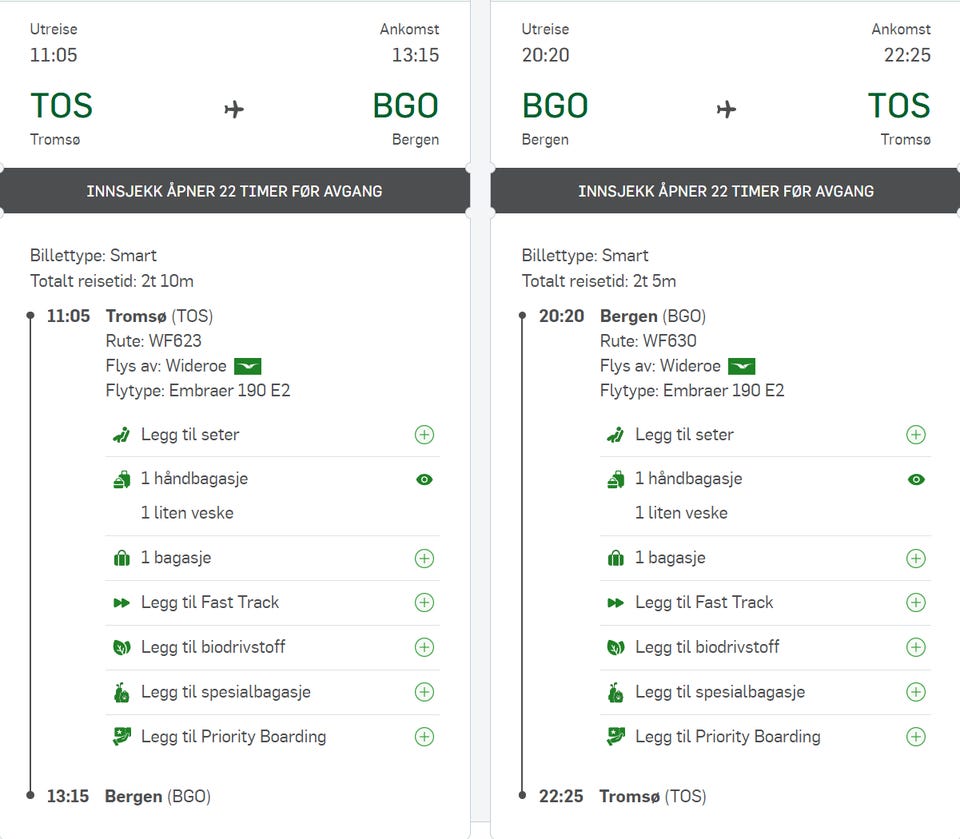The image size is (960, 839).
Task: Add special baggage plus on WF630
Action: click(x=915, y=692)
